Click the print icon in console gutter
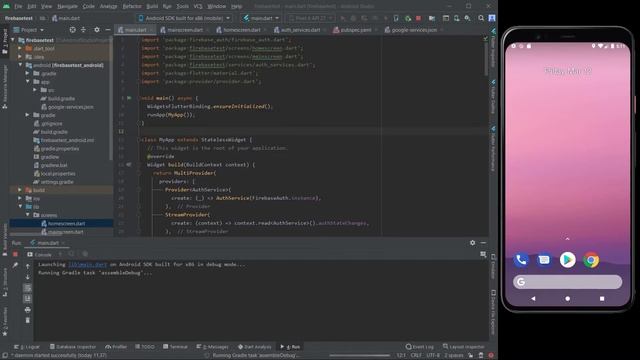This screenshot has width=640, height=360. click(x=27, y=310)
